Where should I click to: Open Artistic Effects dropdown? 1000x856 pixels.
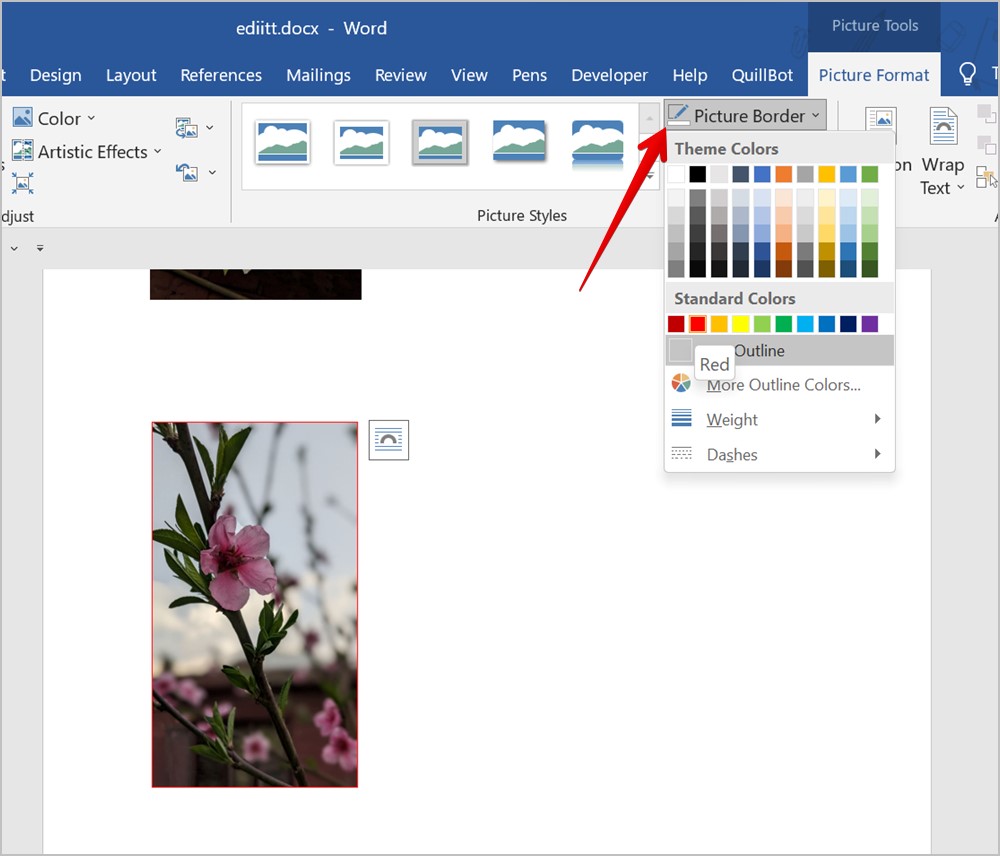[87, 152]
